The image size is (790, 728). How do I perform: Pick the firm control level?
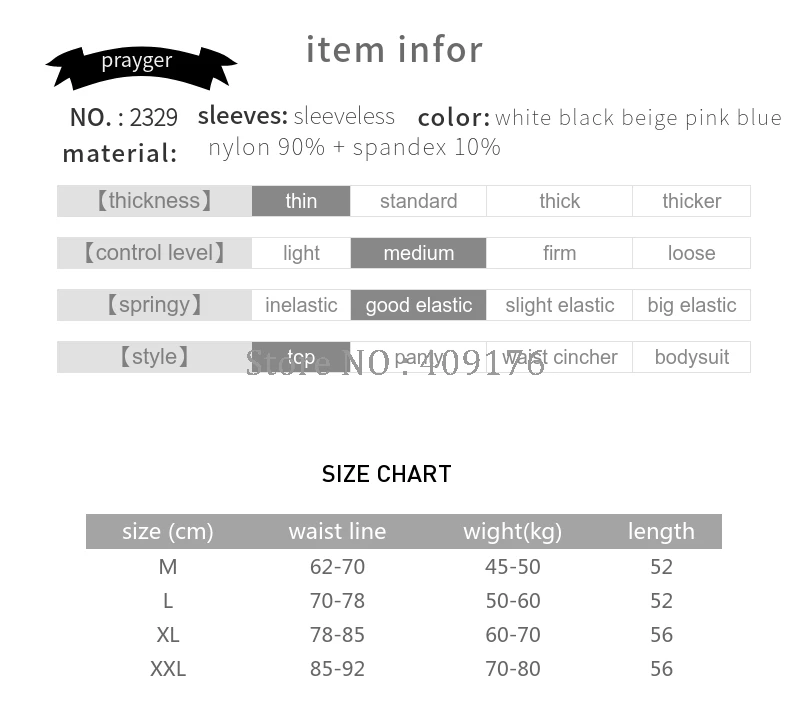pos(559,253)
